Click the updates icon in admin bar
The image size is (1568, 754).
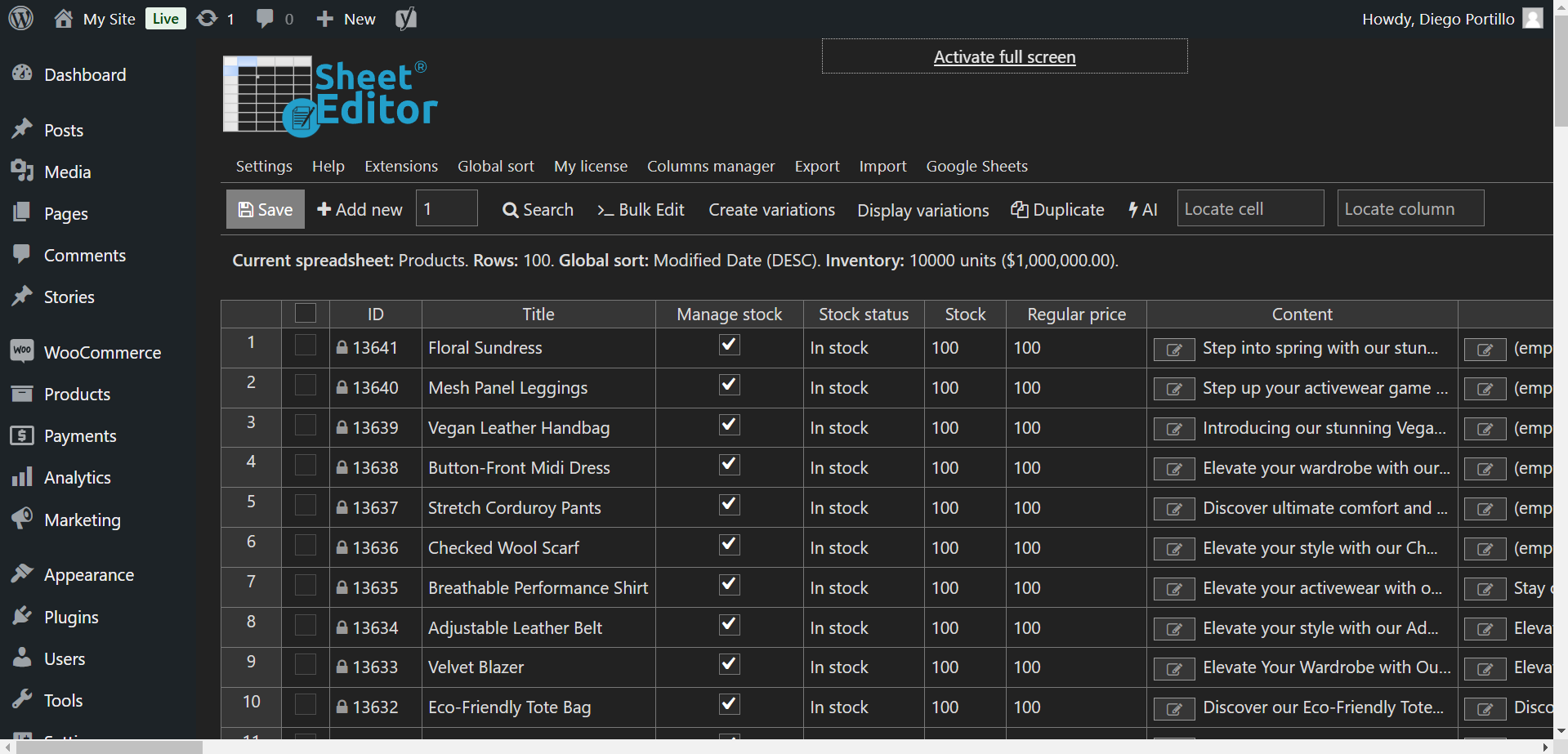pos(208,18)
